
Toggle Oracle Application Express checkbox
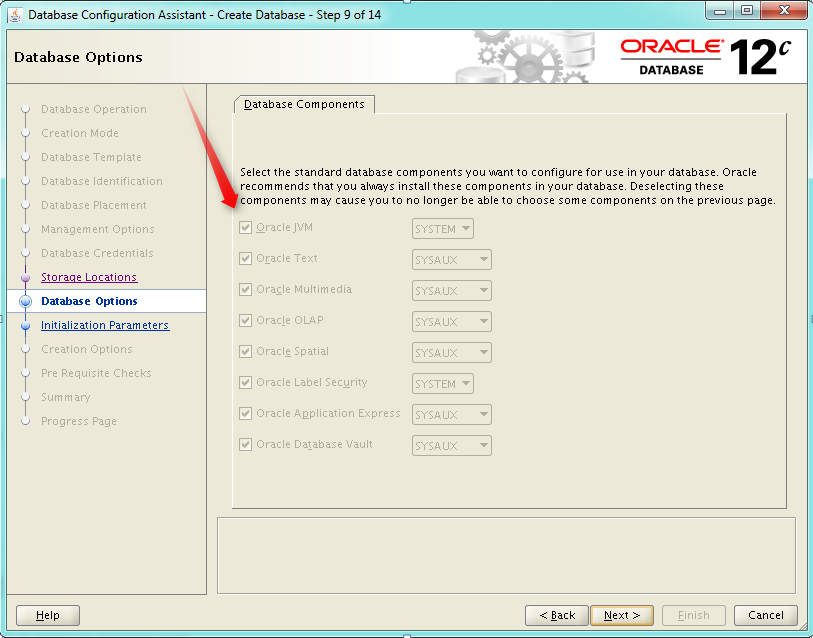[246, 414]
